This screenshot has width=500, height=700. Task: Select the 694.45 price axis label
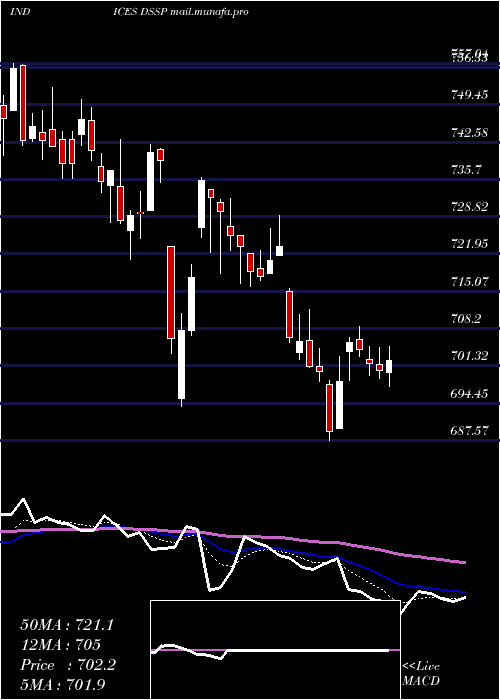(470, 394)
